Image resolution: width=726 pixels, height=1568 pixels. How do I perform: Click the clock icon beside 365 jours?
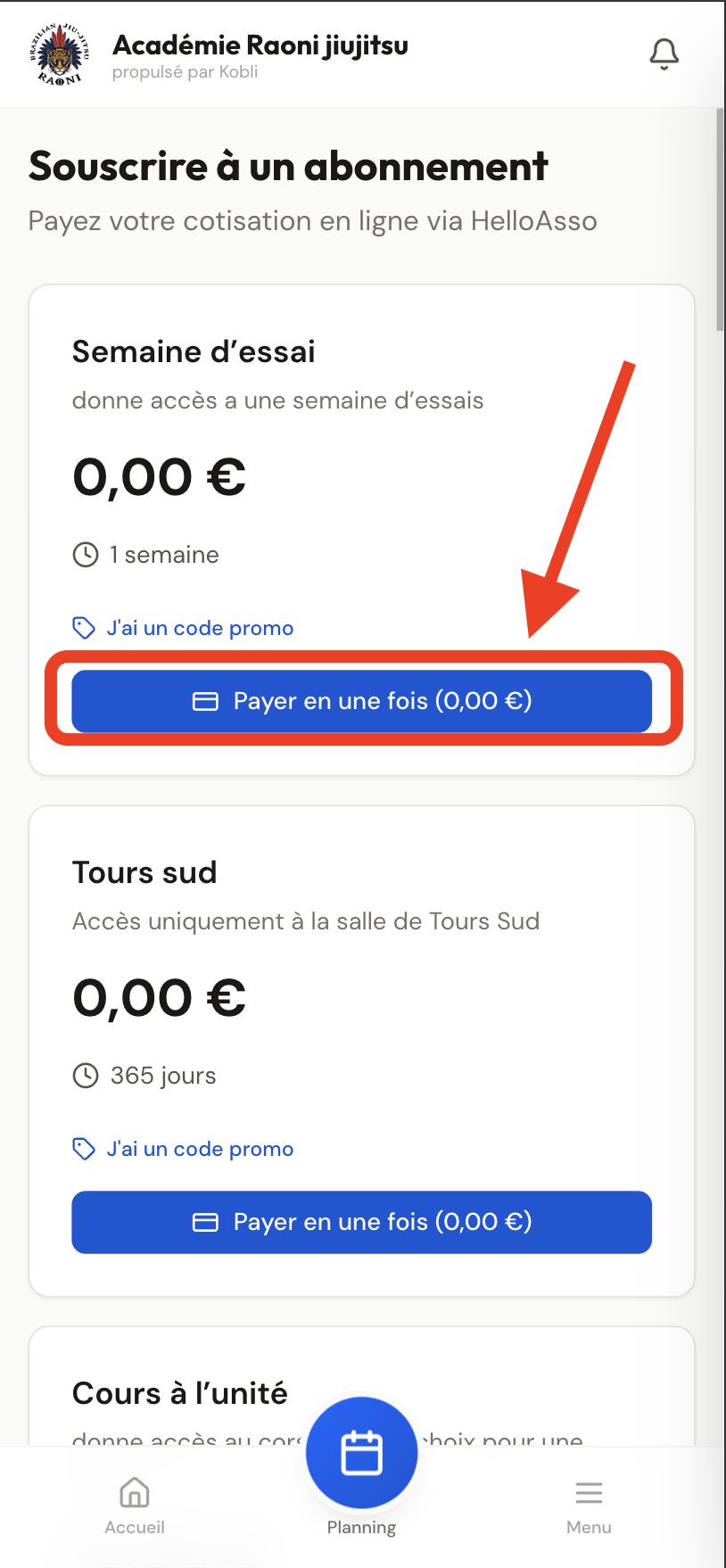point(86,1076)
